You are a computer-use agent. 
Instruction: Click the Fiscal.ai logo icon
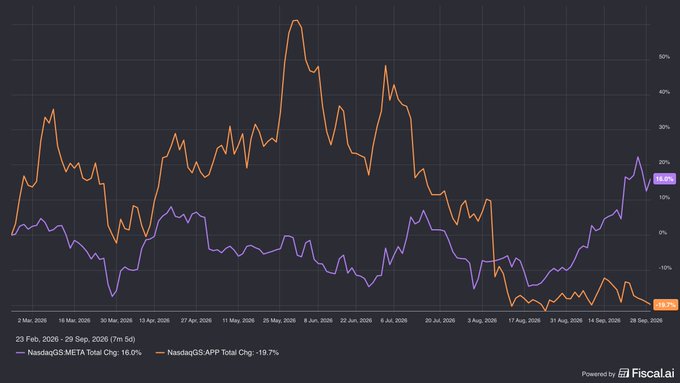tap(623, 373)
